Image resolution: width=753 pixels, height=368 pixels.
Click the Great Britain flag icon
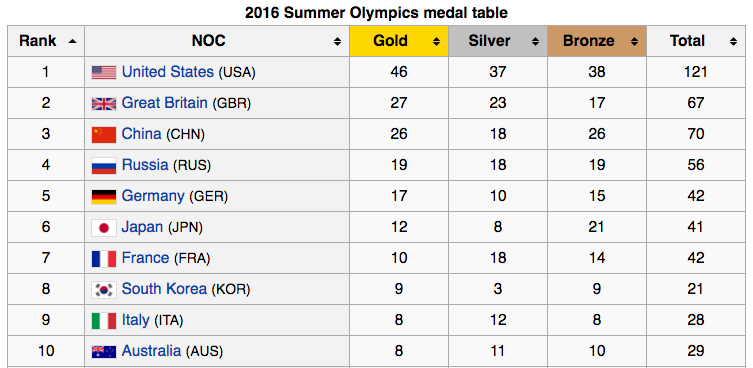104,103
